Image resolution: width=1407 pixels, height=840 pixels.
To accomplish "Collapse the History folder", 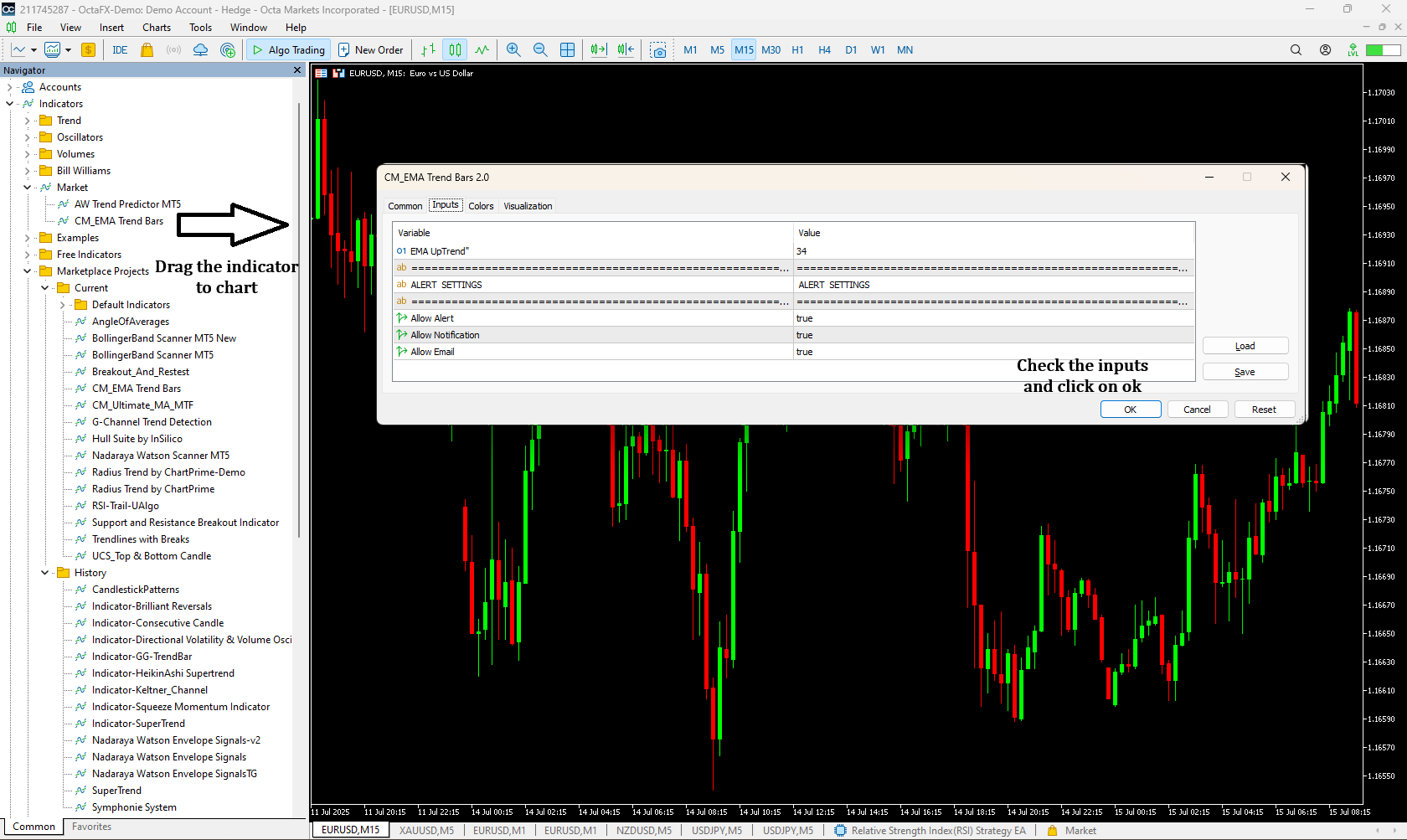I will click(x=45, y=573).
